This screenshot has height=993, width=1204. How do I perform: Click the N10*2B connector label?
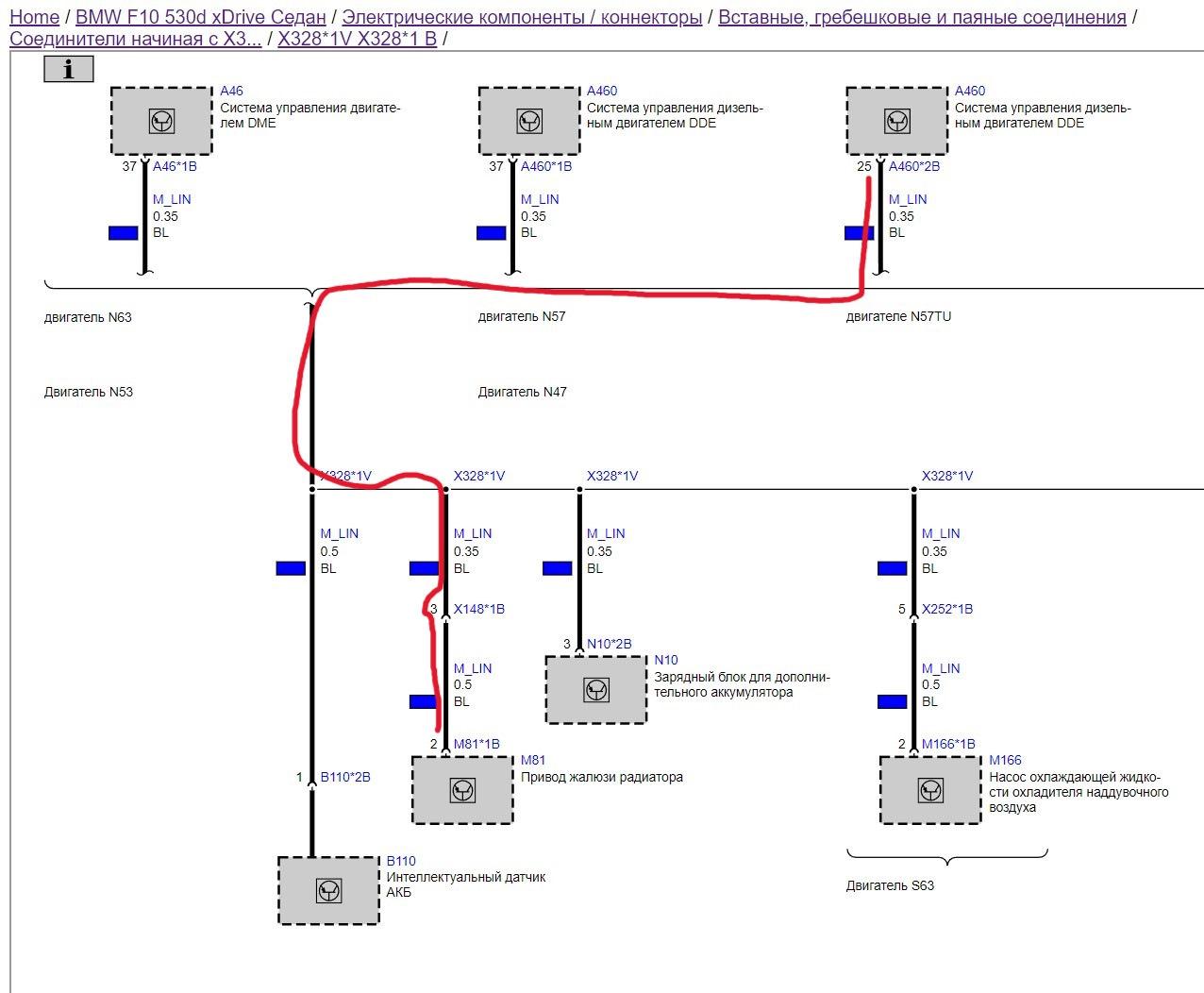tap(610, 644)
